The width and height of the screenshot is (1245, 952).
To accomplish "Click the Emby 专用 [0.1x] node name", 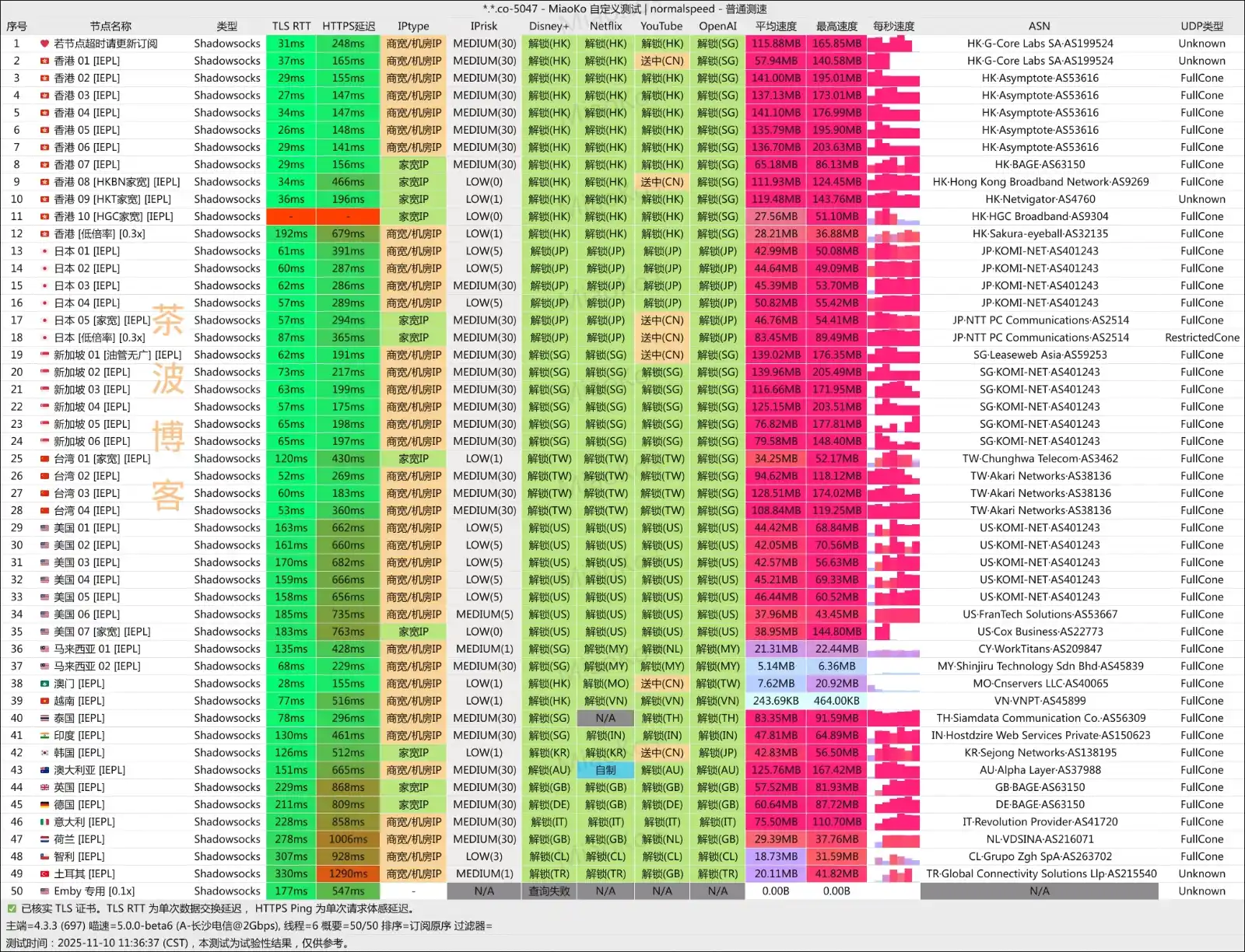I will pyautogui.click(x=93, y=891).
